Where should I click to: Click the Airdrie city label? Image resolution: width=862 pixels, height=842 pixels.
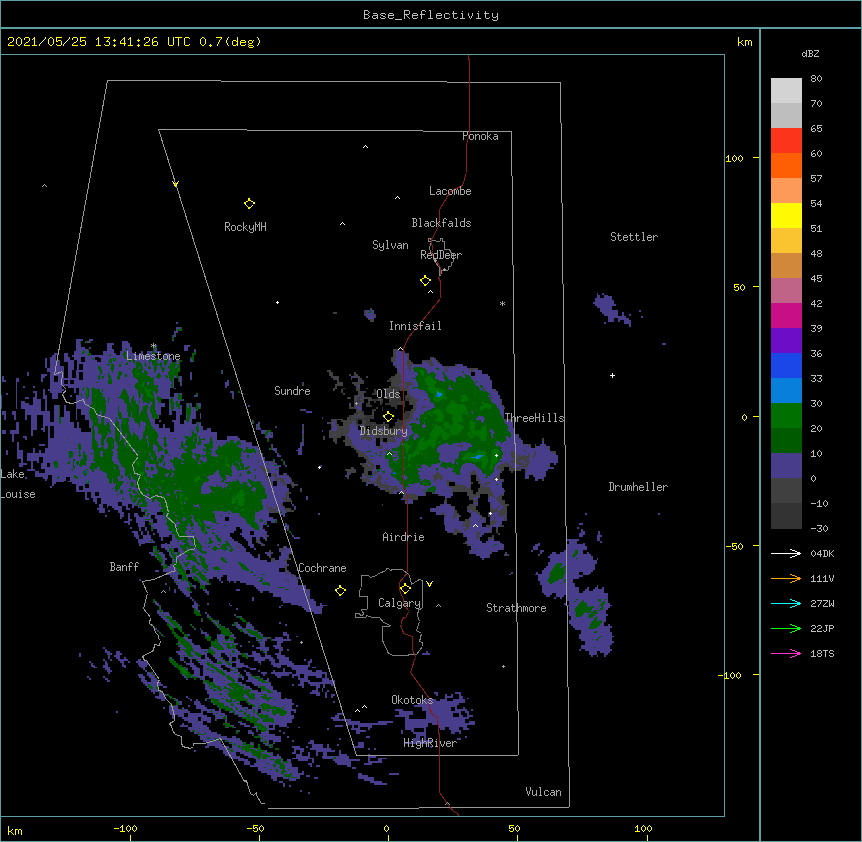tap(403, 537)
